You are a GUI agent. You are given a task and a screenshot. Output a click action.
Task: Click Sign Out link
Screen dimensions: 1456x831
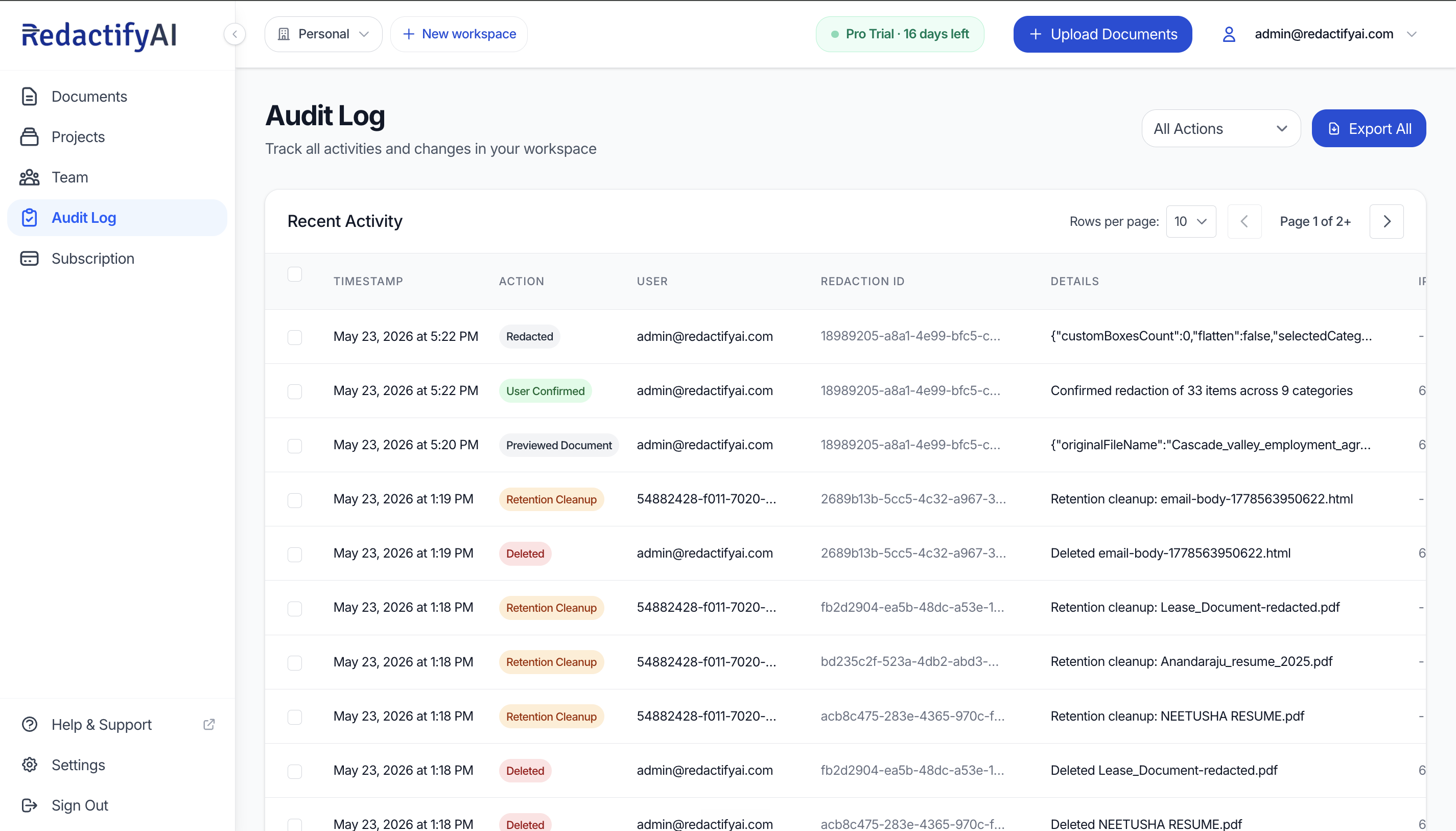[x=118, y=805]
